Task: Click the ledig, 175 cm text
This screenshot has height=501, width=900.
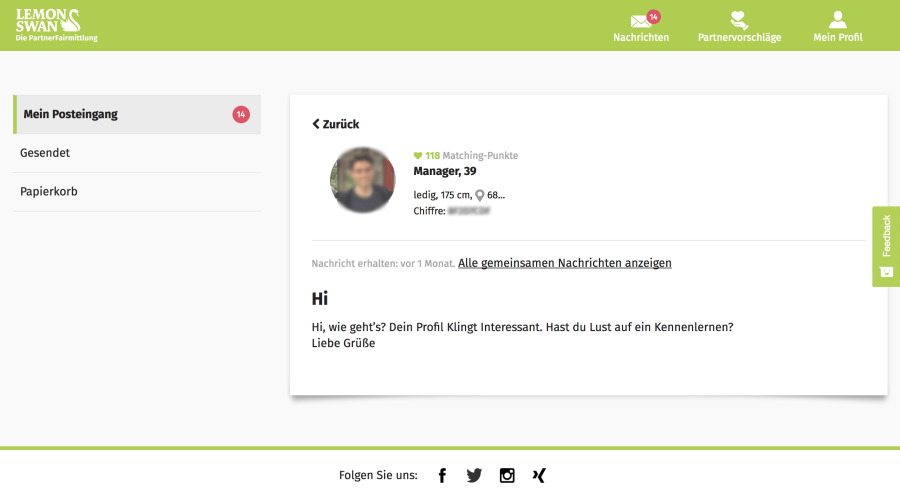Action: click(443, 195)
